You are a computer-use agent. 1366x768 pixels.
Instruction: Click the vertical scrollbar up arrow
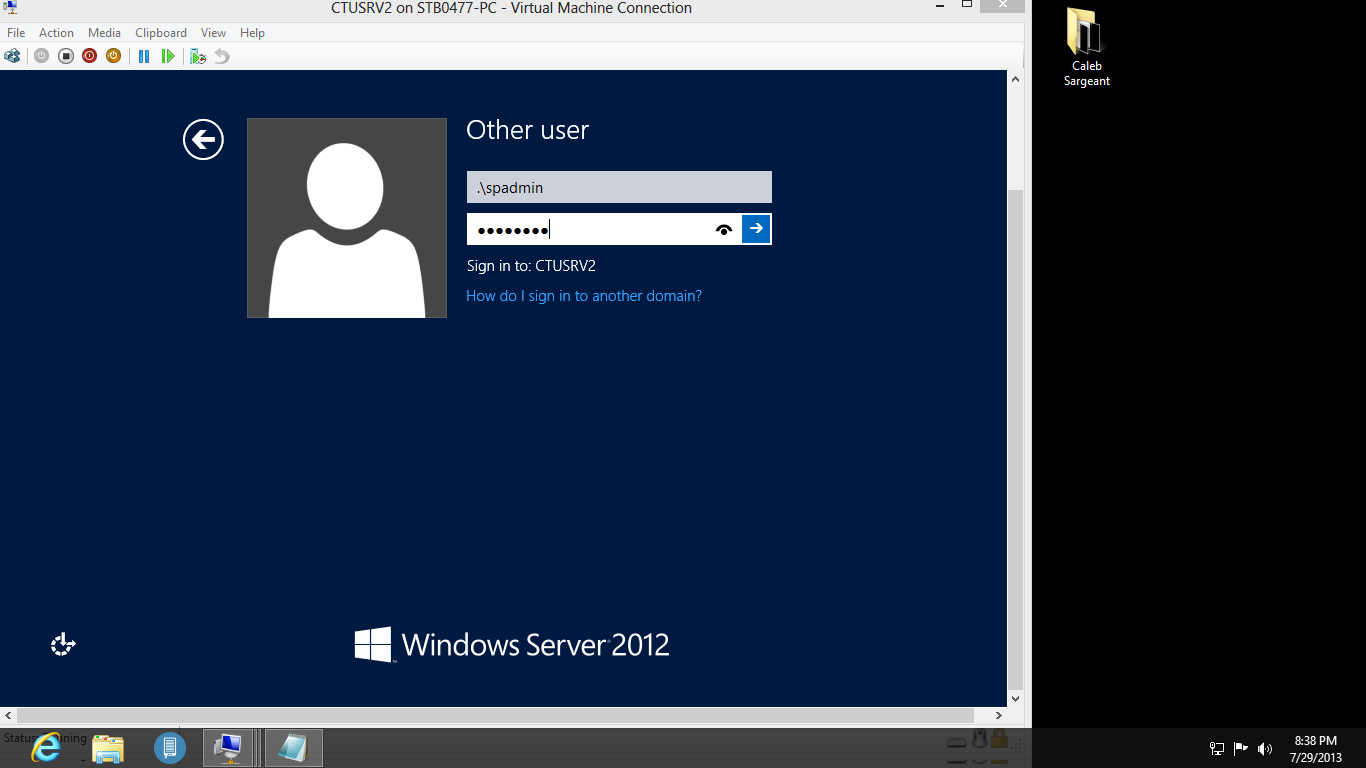(1015, 79)
